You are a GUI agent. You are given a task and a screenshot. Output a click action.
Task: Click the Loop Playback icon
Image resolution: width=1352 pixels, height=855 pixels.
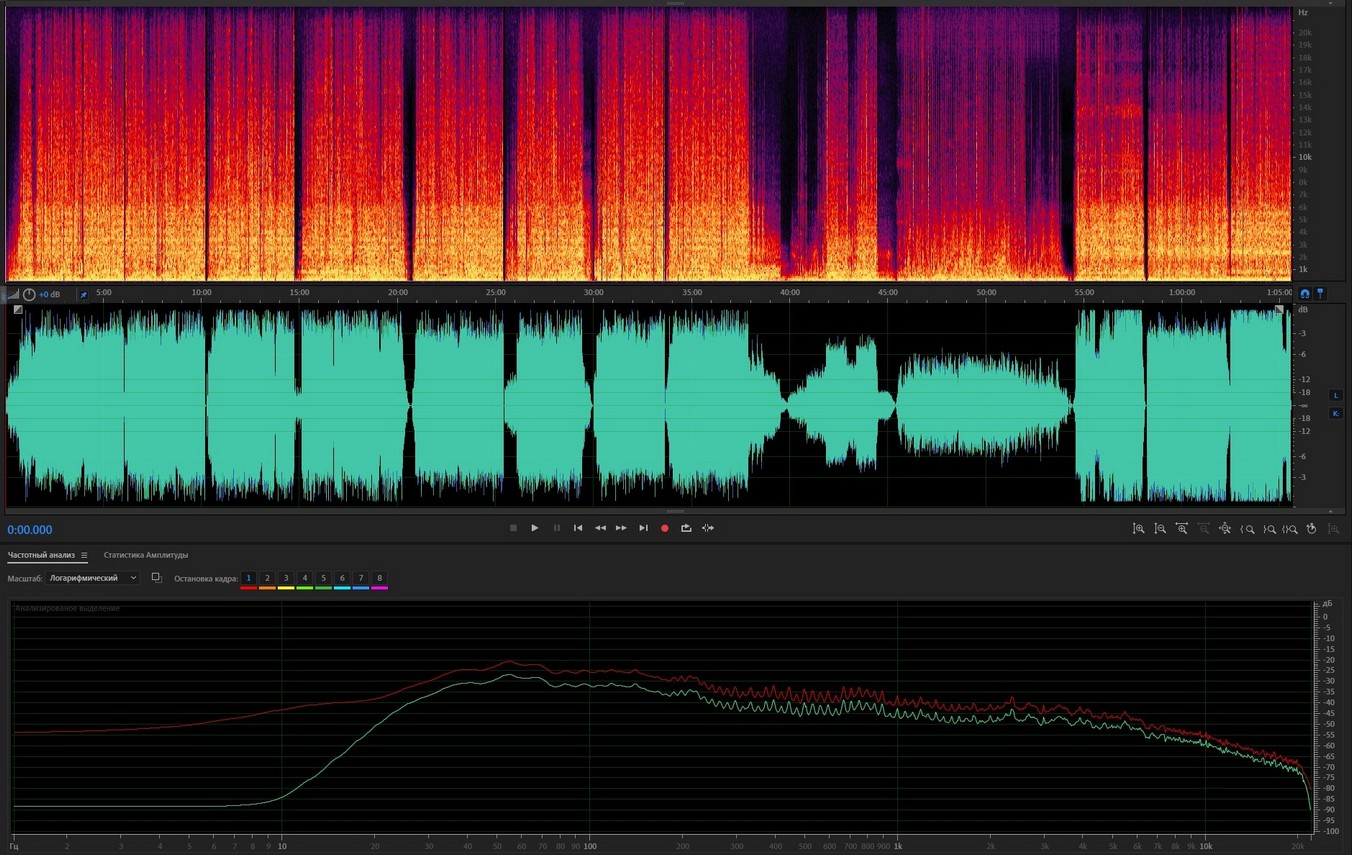click(x=686, y=528)
